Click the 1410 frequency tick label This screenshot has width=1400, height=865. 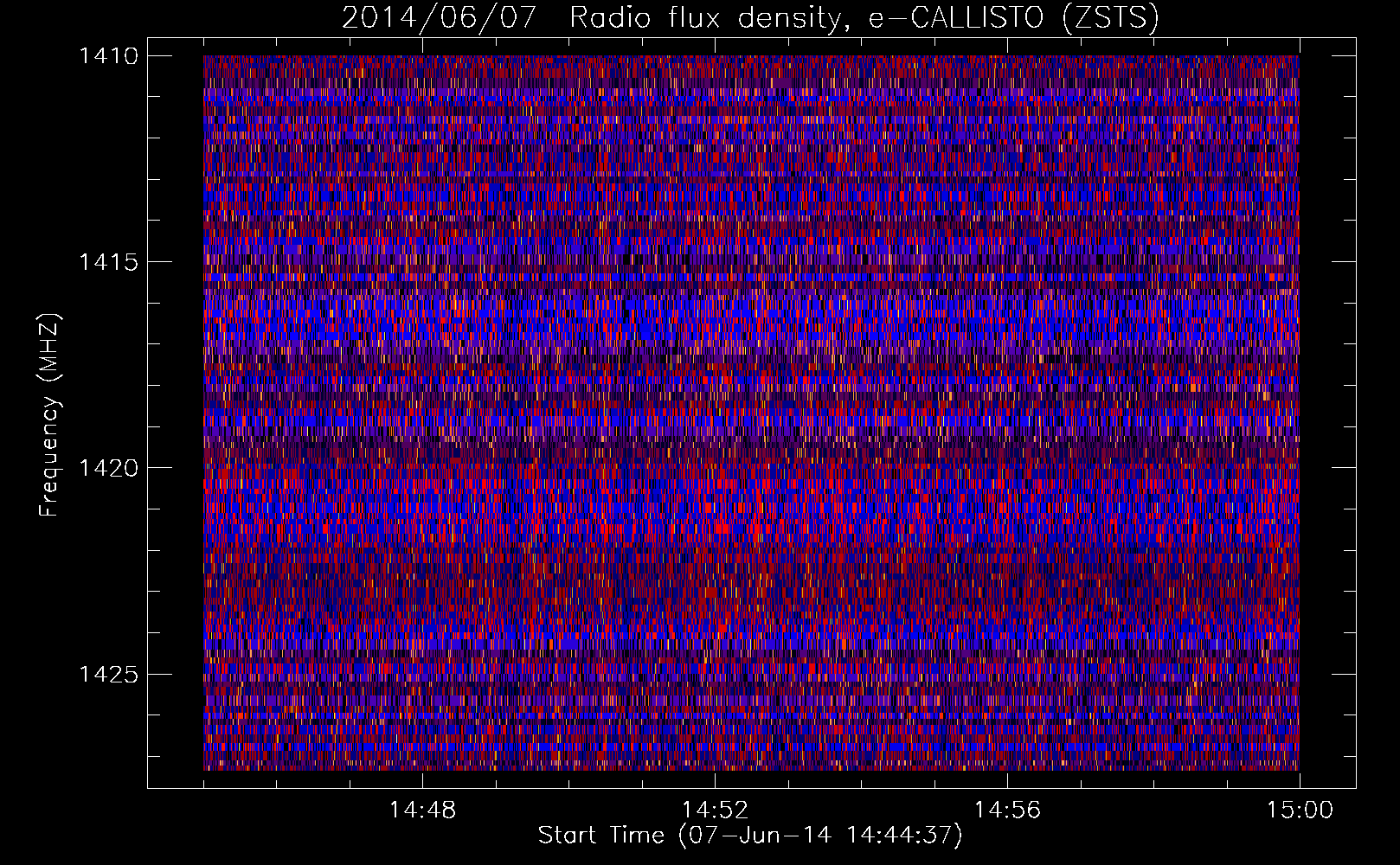click(108, 56)
